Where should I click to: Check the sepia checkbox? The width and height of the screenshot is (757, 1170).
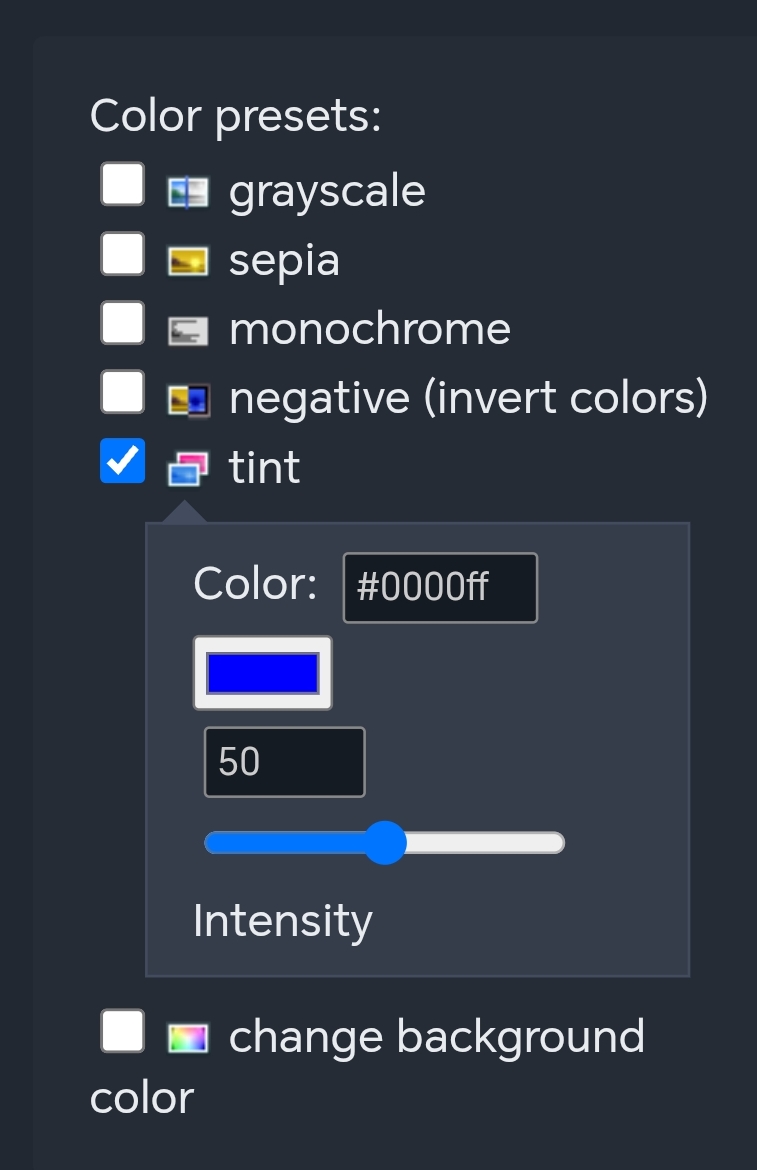tap(123, 255)
